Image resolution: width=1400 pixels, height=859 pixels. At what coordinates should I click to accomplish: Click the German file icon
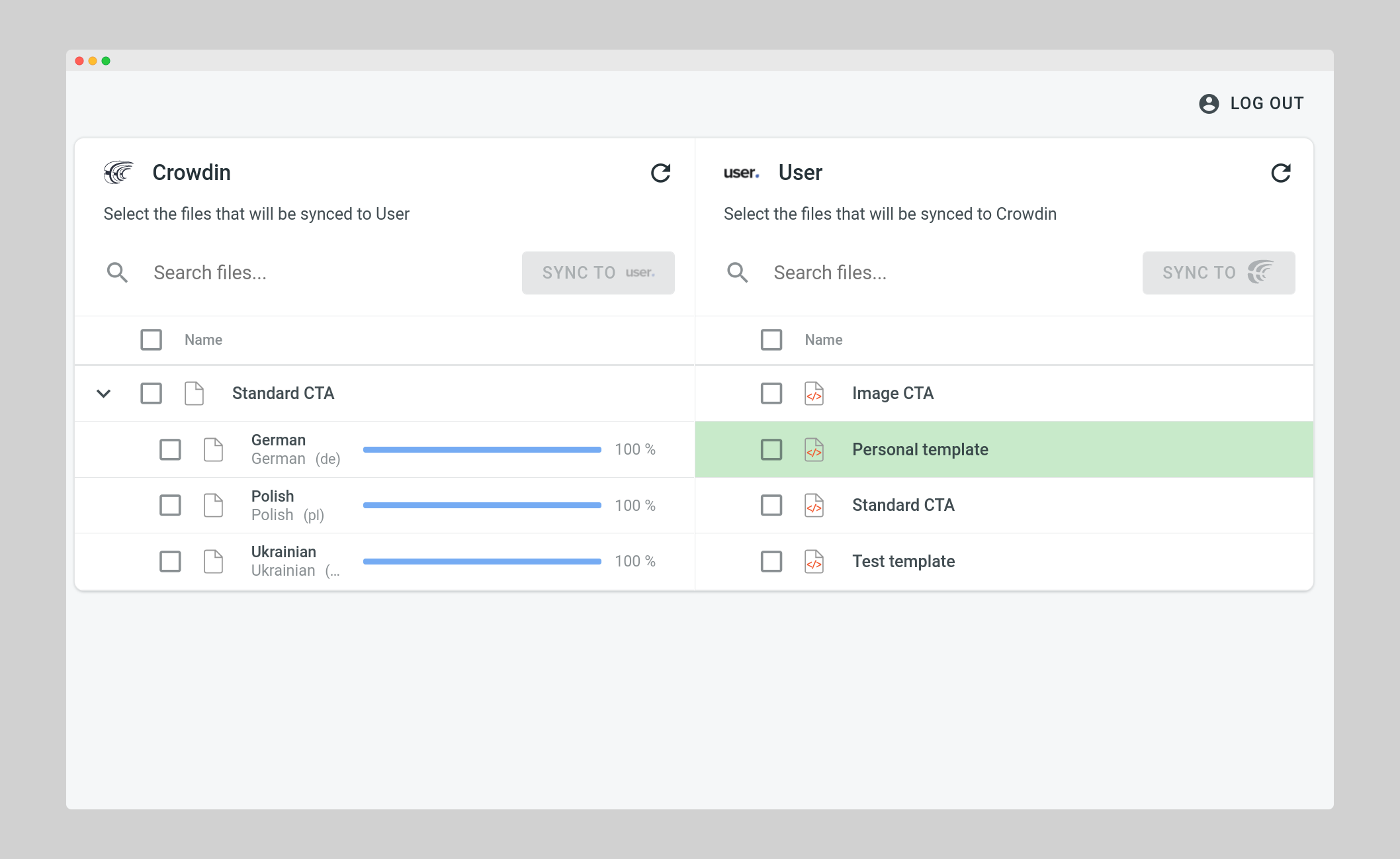click(213, 449)
